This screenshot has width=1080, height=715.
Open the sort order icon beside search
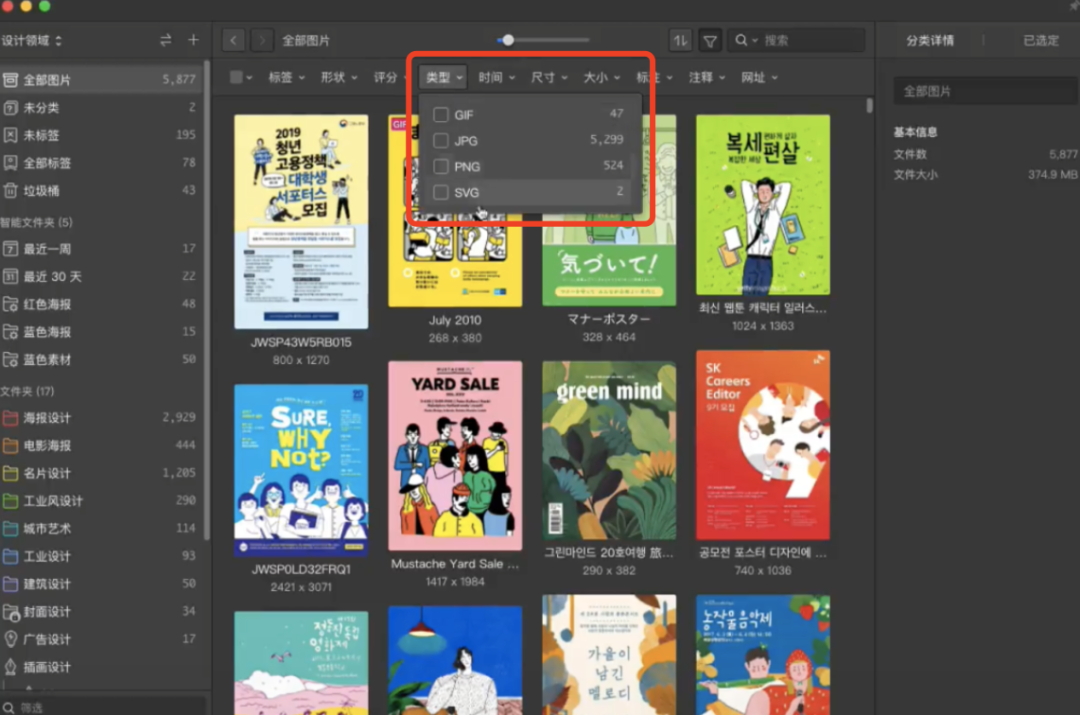pos(679,39)
